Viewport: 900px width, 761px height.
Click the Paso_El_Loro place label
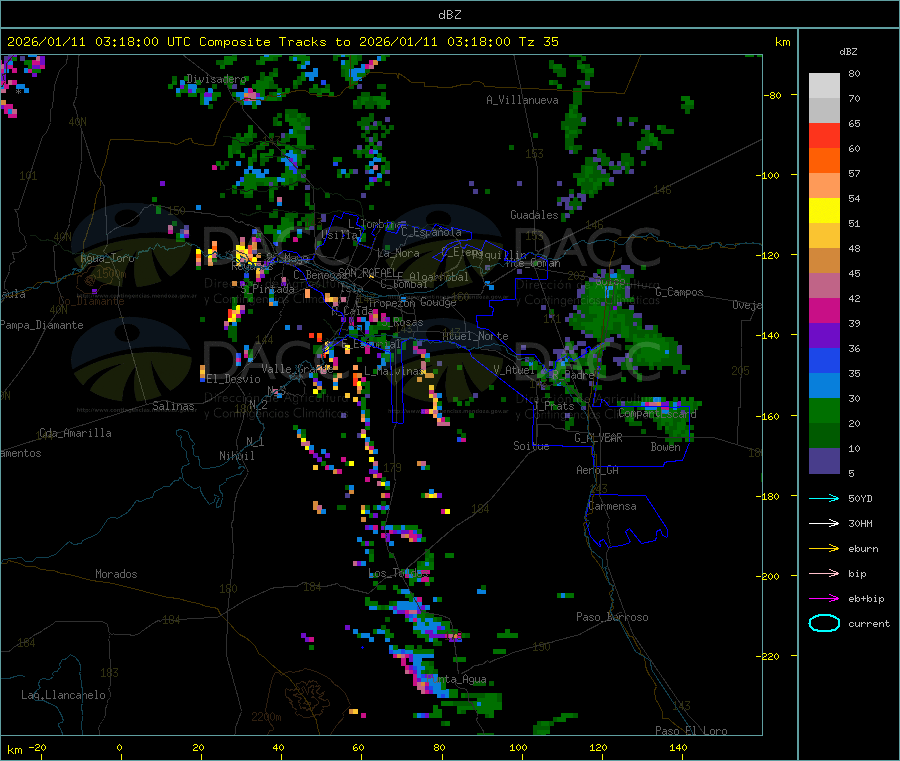click(x=691, y=731)
